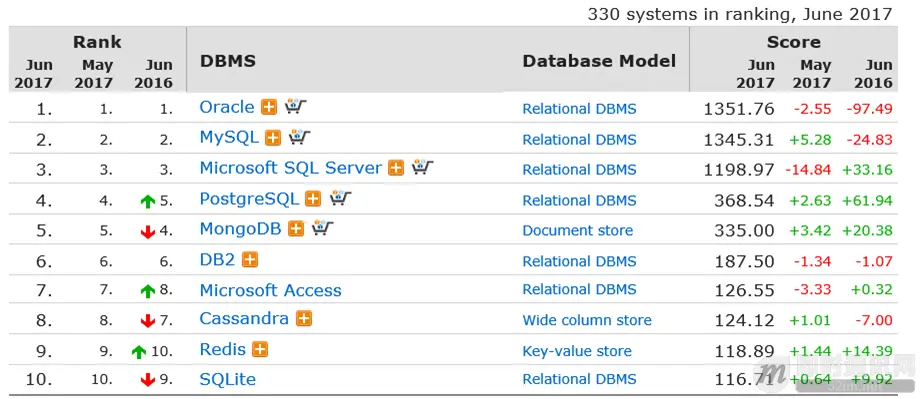Viewport: 921px width, 399px height.
Task: Click the red down arrow in Cassandra row
Action: tap(148, 321)
